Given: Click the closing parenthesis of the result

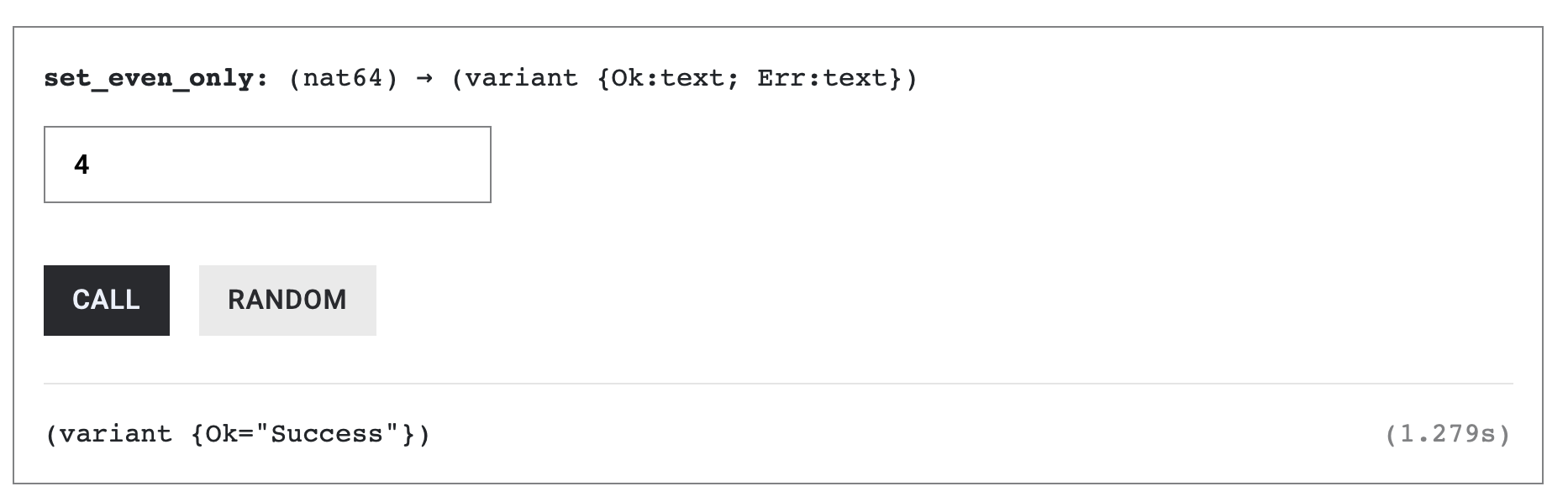Looking at the screenshot, I should 424,435.
